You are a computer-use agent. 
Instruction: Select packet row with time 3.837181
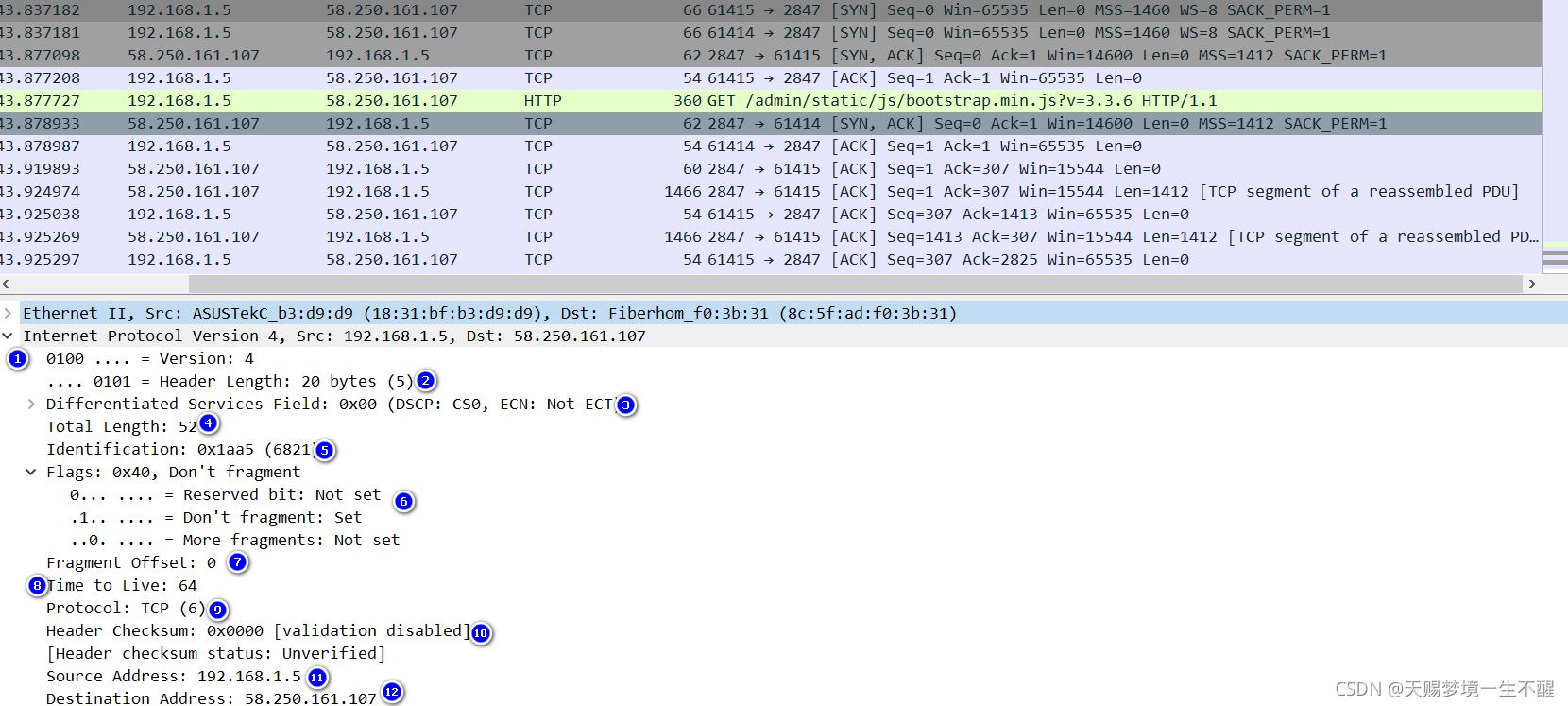tap(771, 32)
